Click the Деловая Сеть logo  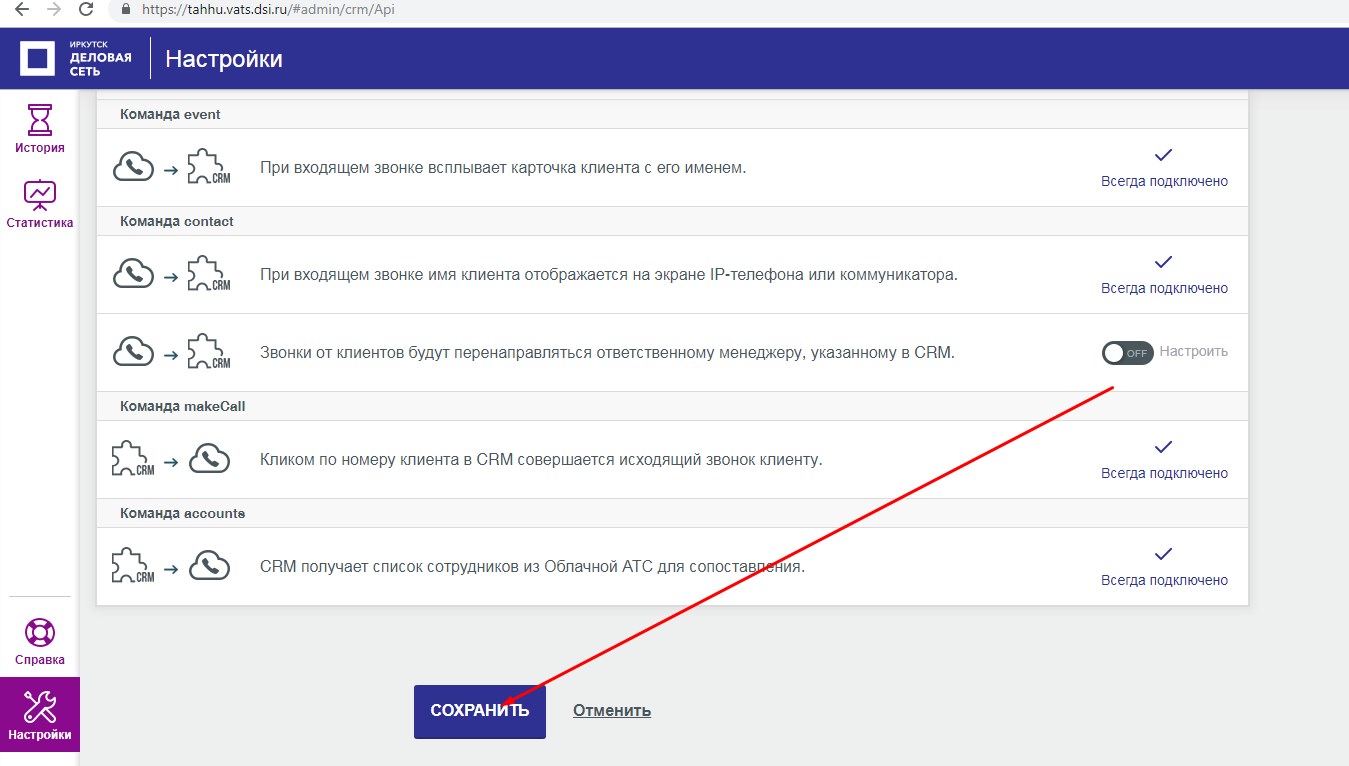click(x=76, y=58)
